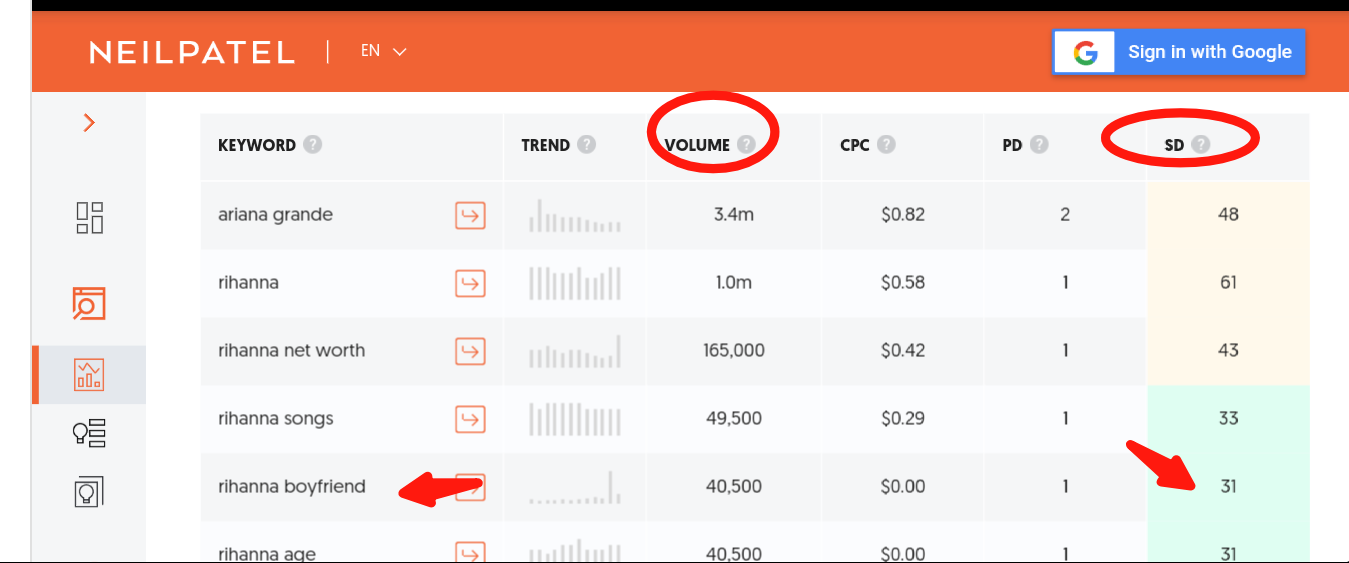Viewport: 1349px width, 563px height.
Task: Select the keyword 'rihanna boyfriend'
Action: click(x=291, y=487)
